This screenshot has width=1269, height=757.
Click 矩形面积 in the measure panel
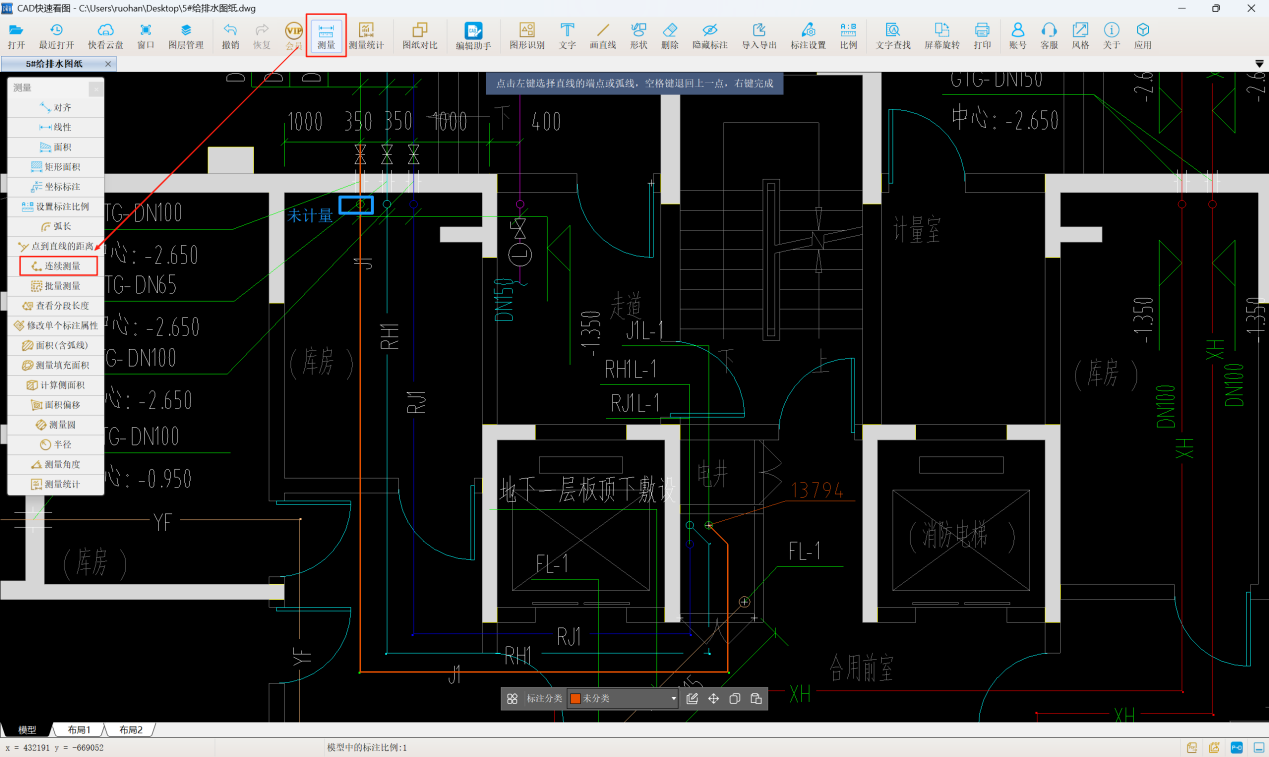click(x=56, y=167)
